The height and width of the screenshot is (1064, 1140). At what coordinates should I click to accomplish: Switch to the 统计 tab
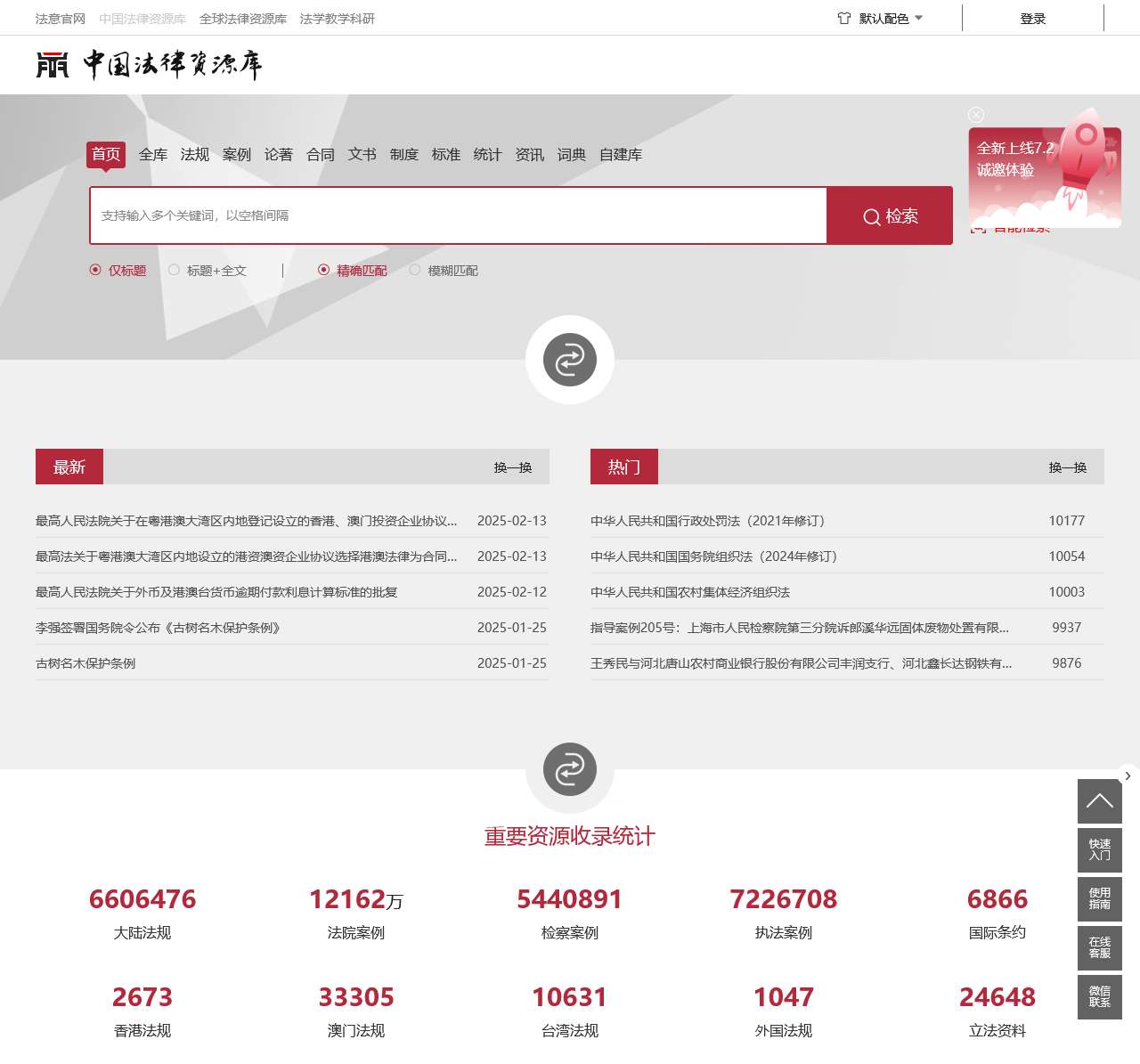pos(488,154)
